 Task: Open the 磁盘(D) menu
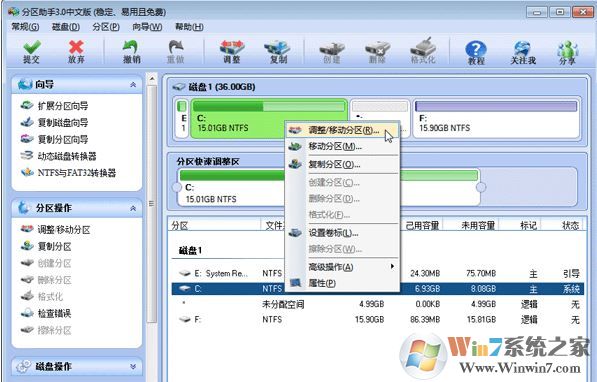pos(66,27)
